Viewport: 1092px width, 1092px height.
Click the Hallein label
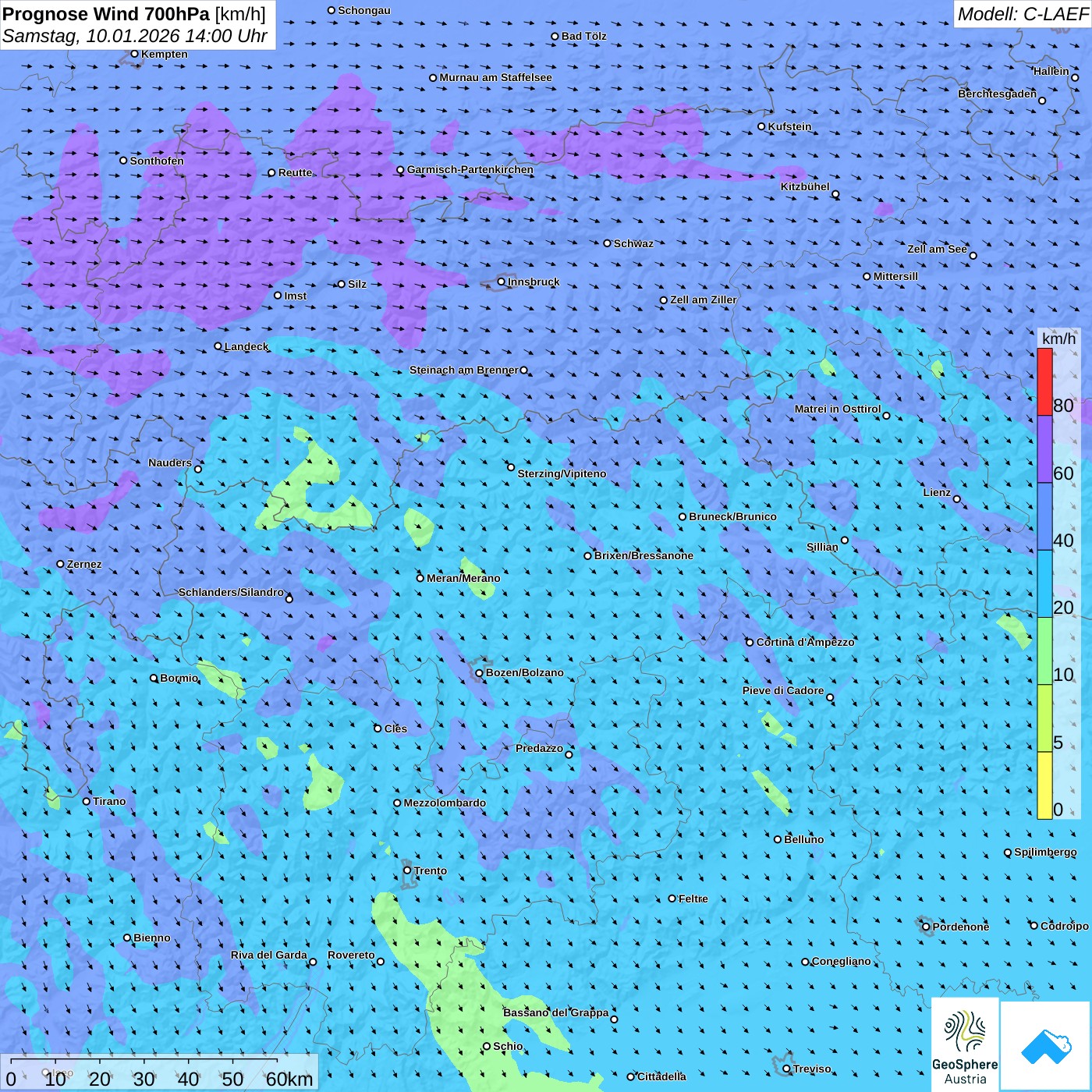click(1051, 71)
